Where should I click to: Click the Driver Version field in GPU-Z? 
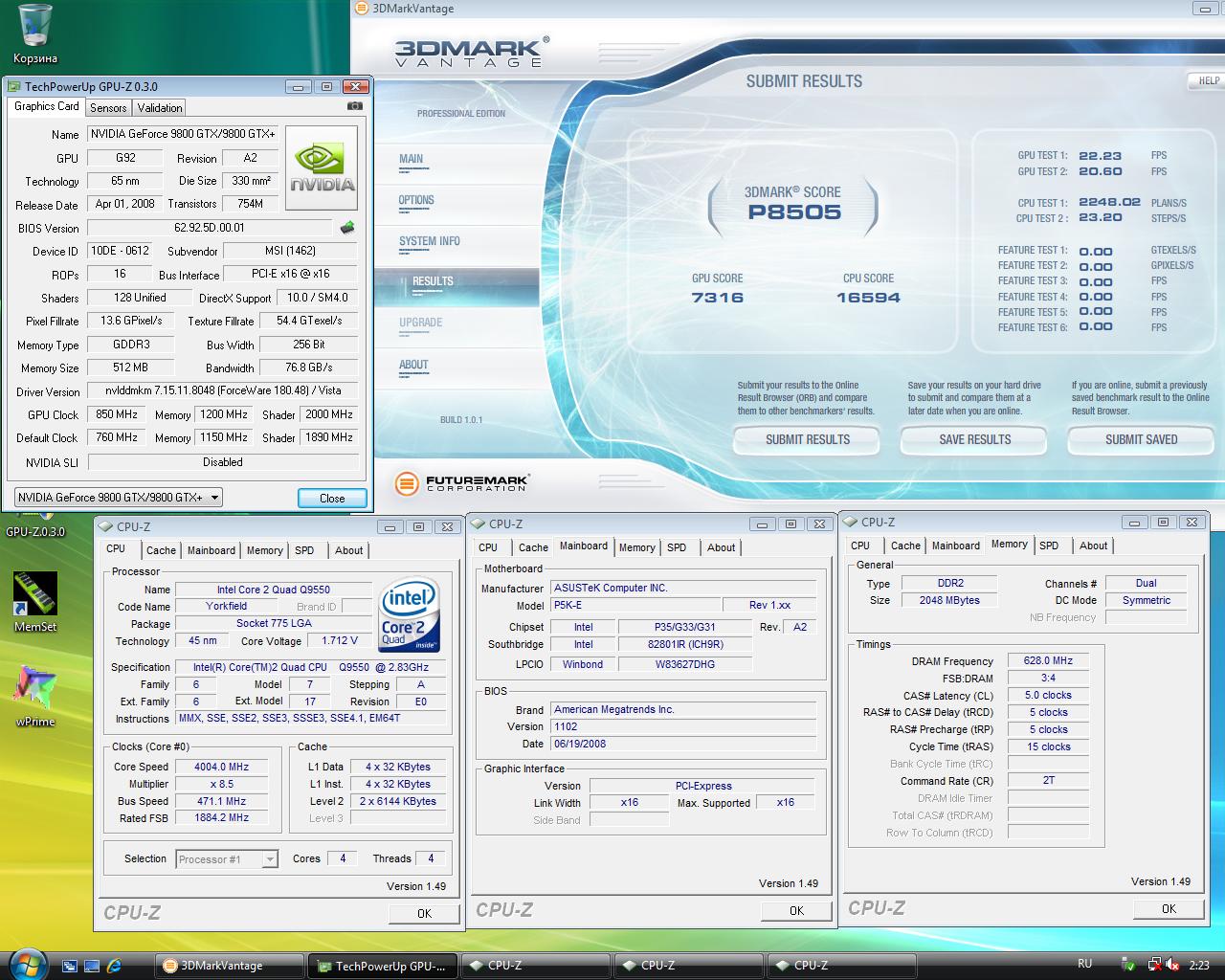[x=222, y=391]
